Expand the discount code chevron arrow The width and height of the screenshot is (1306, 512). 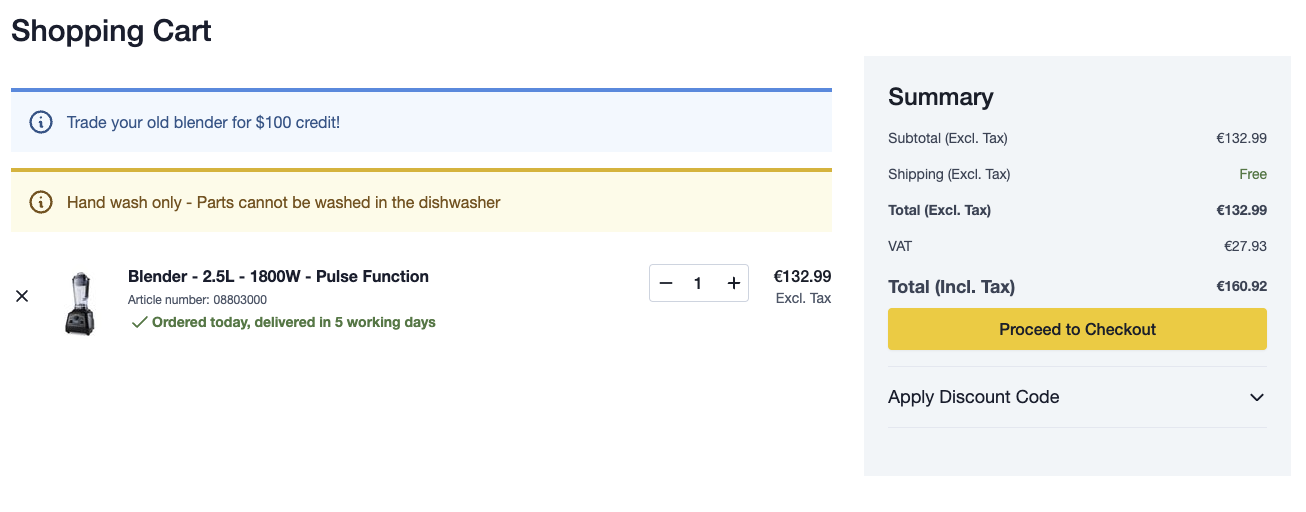click(x=1257, y=398)
